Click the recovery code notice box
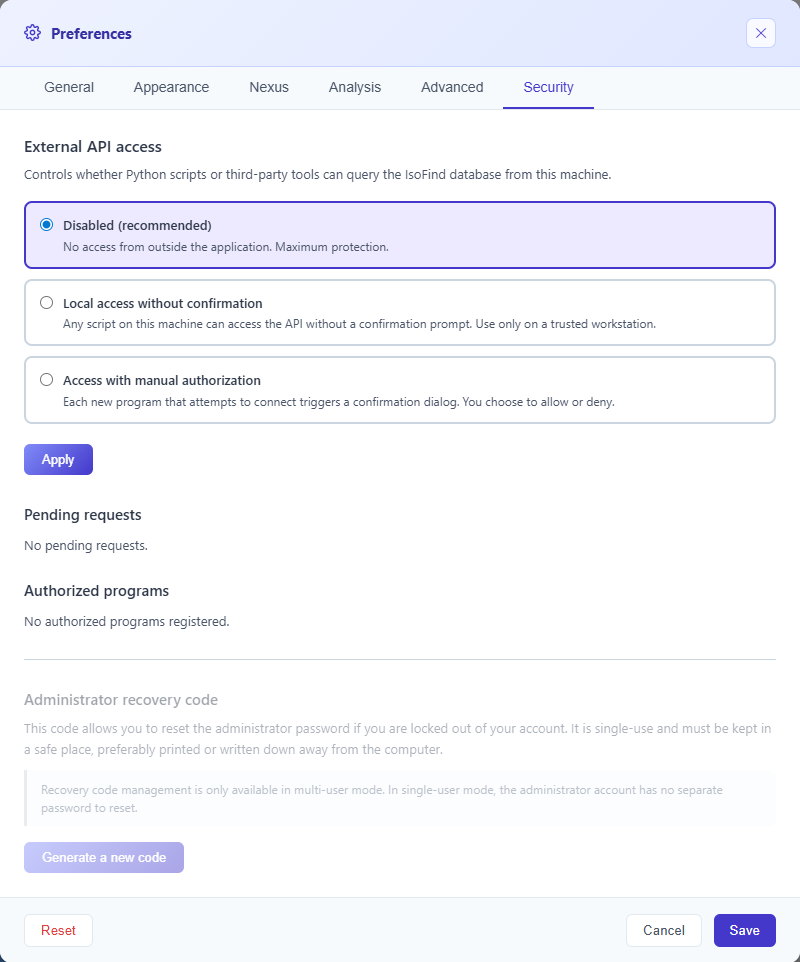Screen dimensions: 800x962 point(400,798)
